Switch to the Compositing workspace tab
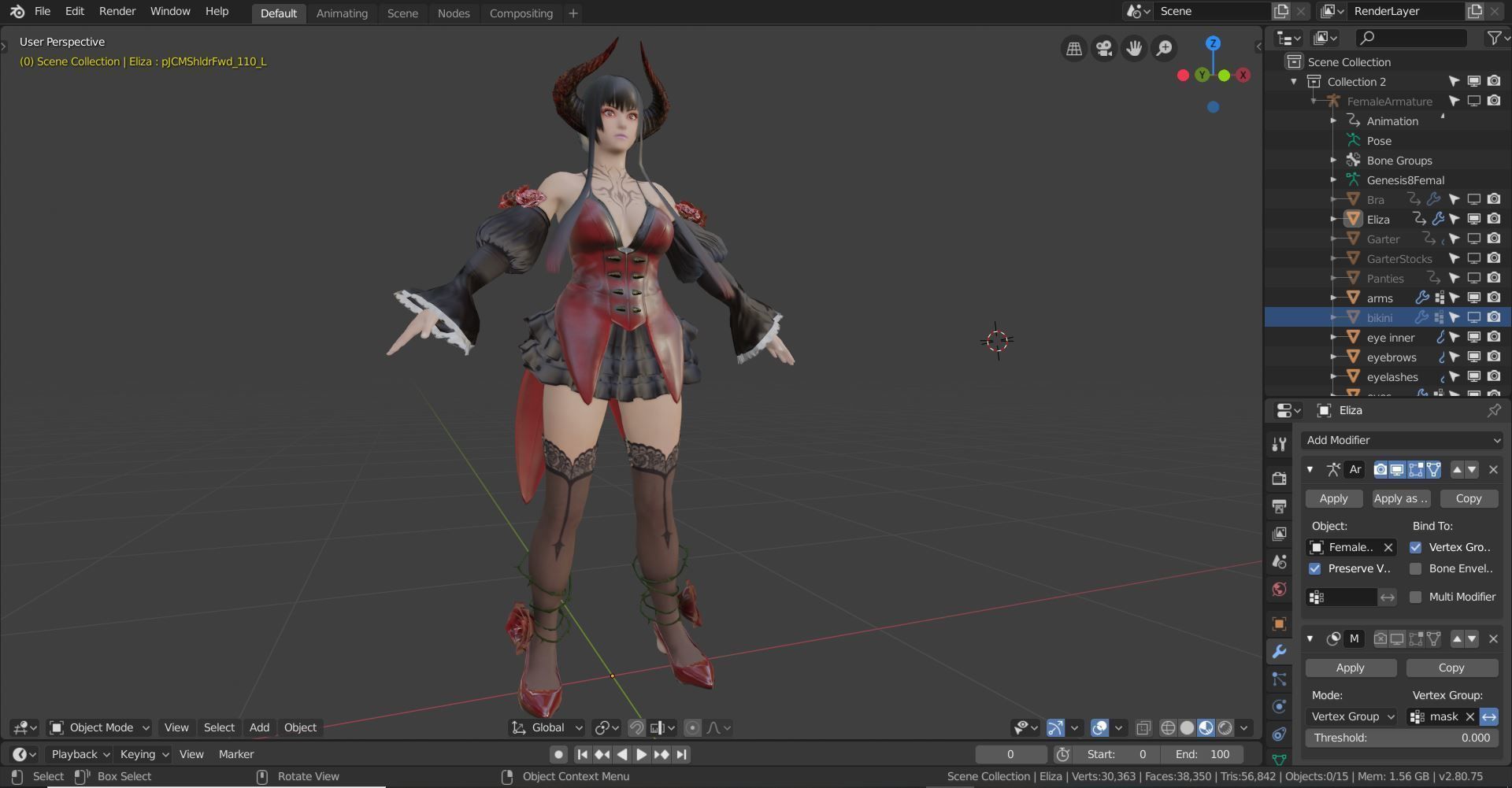Screen dimensions: 1512x788 point(521,13)
